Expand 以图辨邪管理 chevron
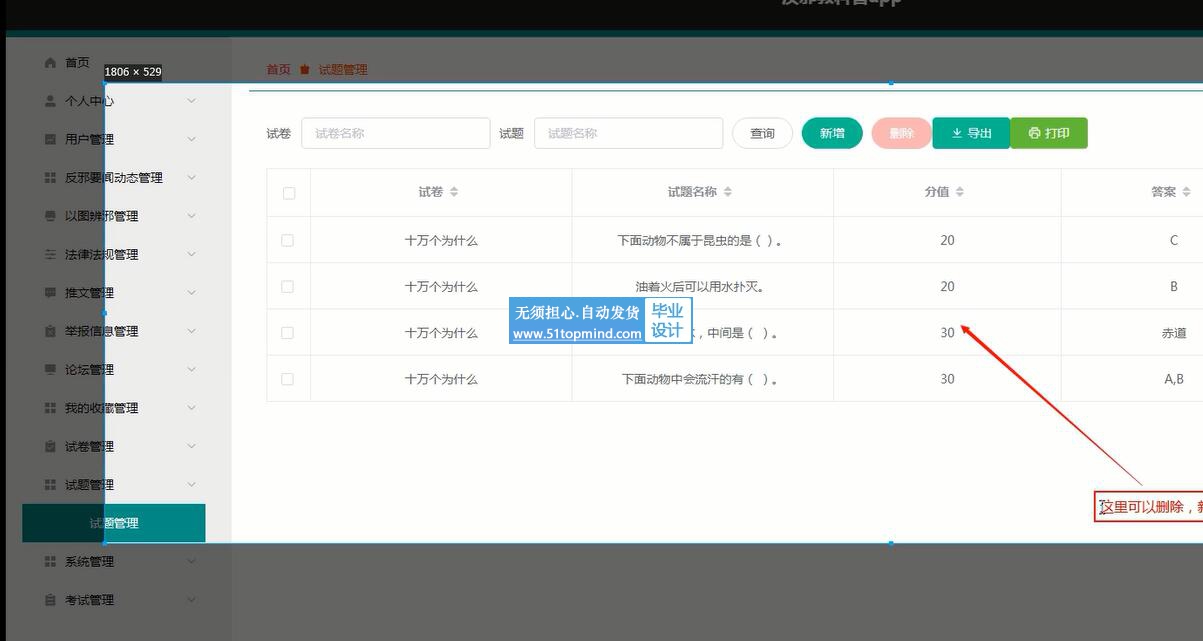The height and width of the screenshot is (641, 1203). pos(191,216)
